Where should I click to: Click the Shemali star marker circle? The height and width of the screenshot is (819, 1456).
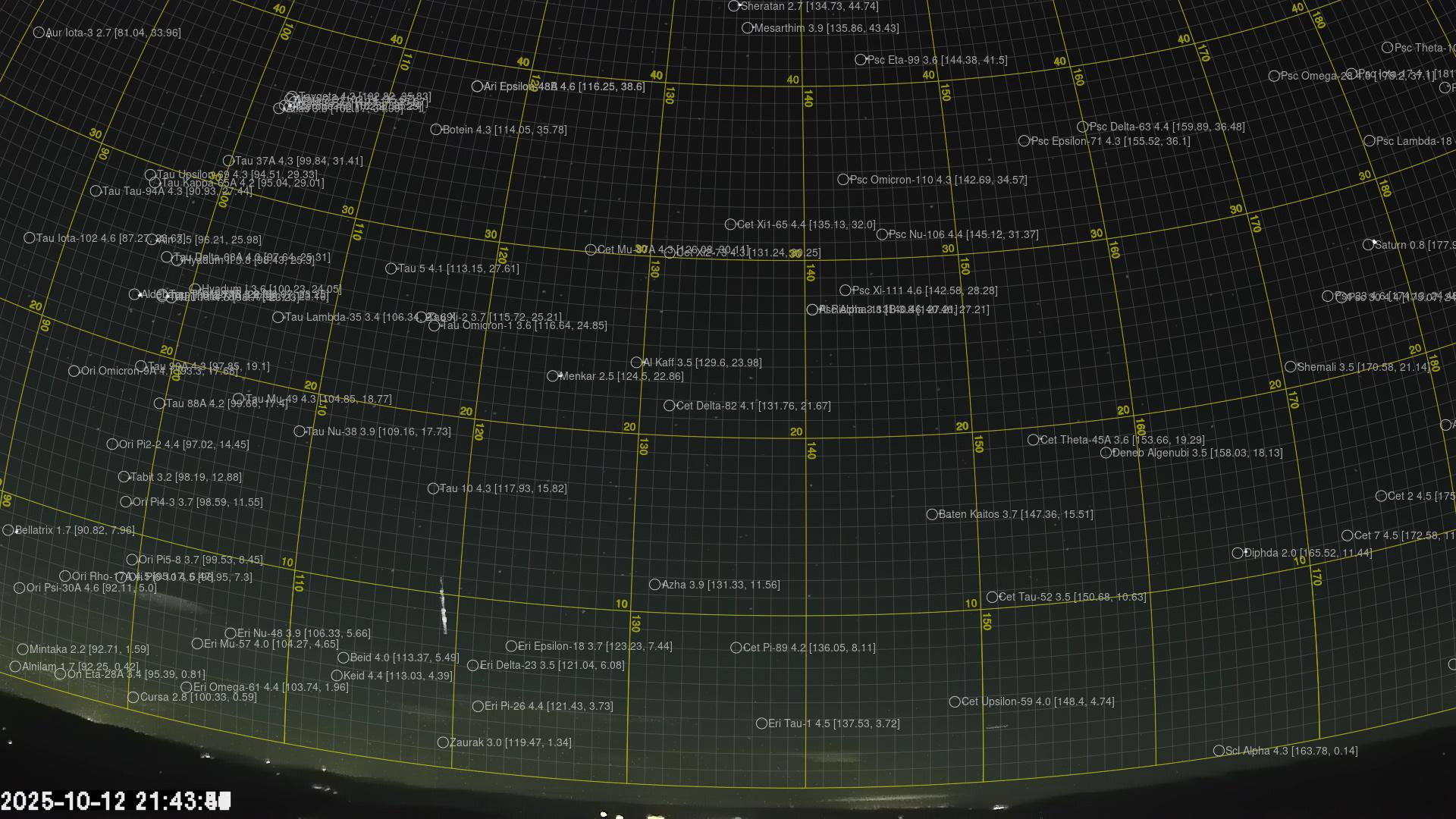[1291, 367]
